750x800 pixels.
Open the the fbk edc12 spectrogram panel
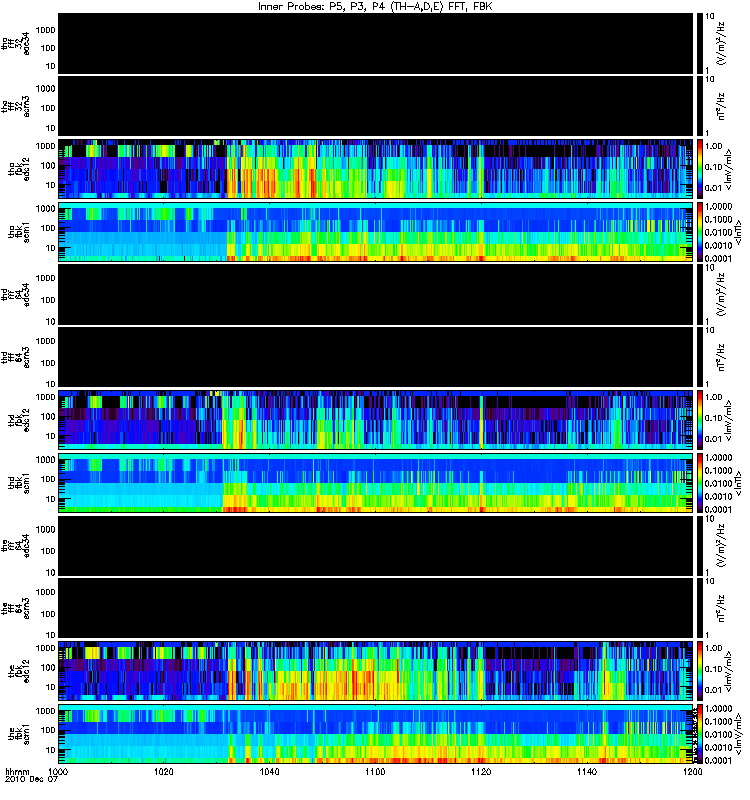tap(376, 671)
